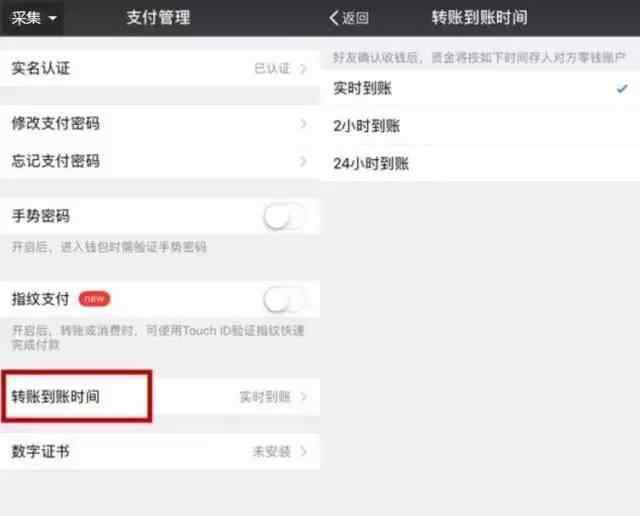Turn on the 指纹支付 toggle
Screen dimensions: 640x516
click(284, 300)
